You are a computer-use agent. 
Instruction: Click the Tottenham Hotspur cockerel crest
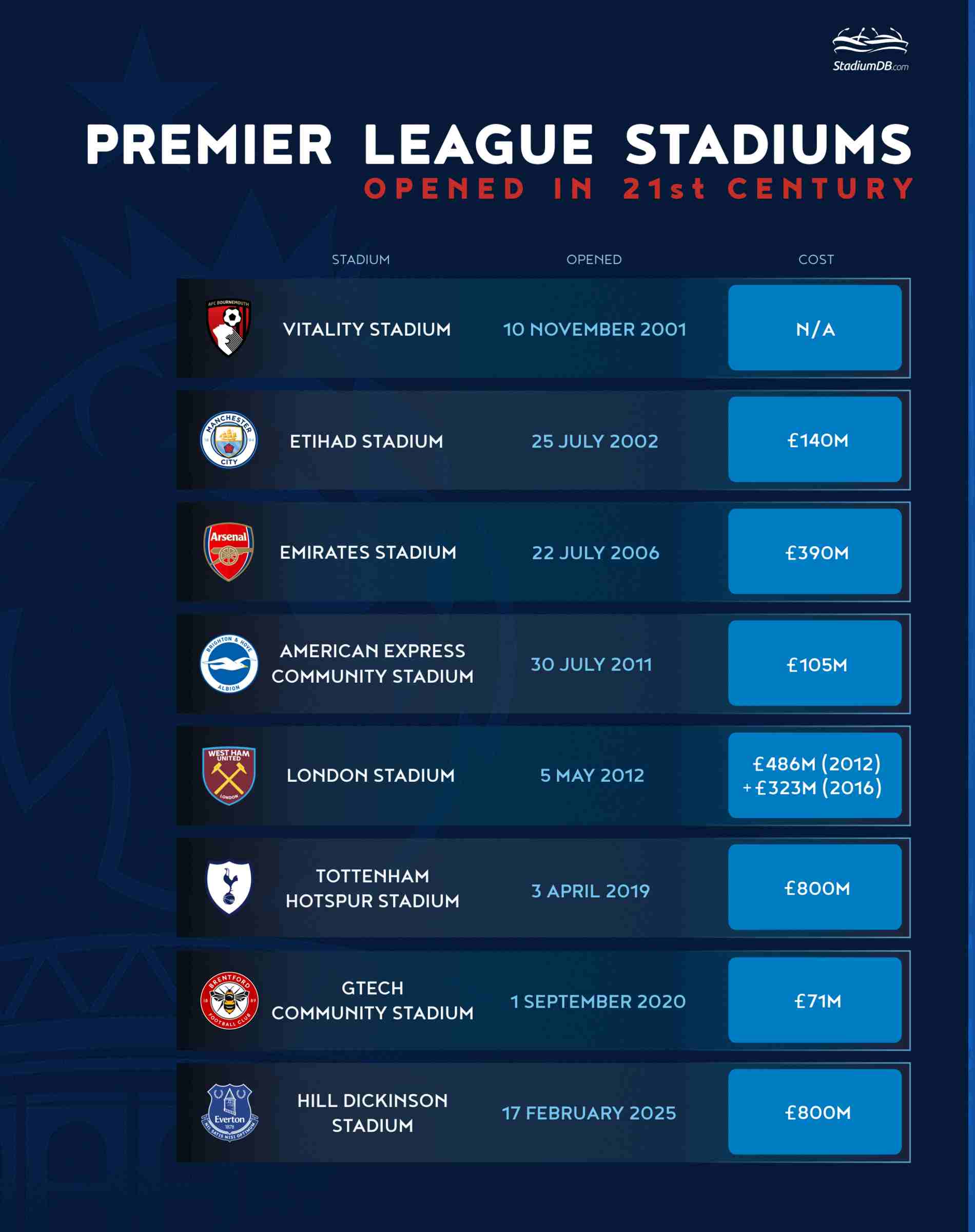point(229,887)
